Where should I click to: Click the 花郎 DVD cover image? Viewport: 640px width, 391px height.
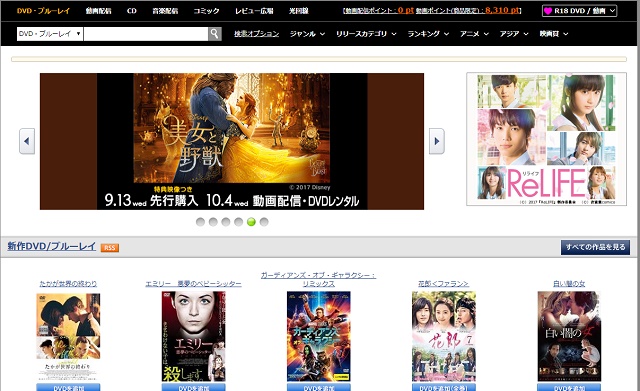coord(444,337)
